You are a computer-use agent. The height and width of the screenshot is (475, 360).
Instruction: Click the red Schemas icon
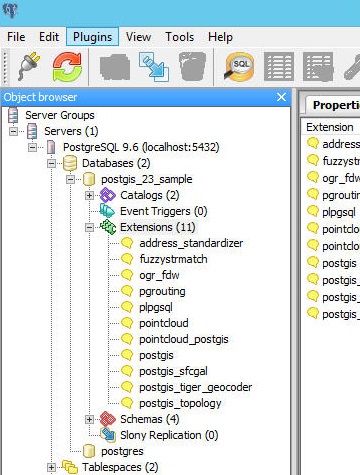click(x=108, y=419)
